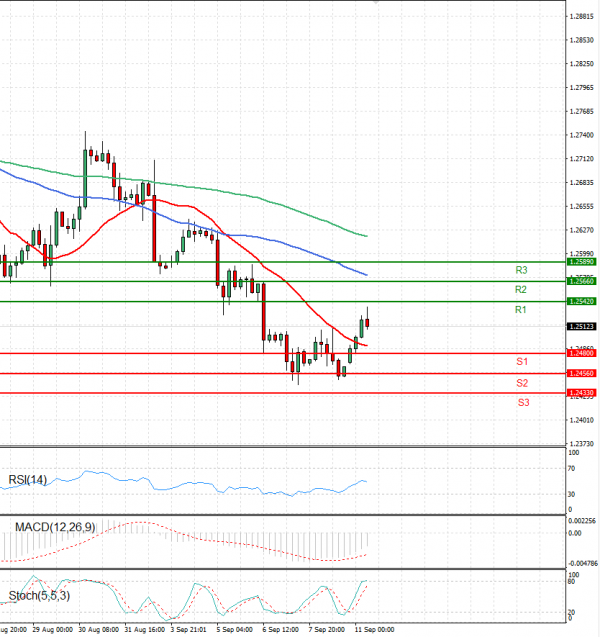
Task: Select the 1.24800 support price tag
Action: (582, 353)
